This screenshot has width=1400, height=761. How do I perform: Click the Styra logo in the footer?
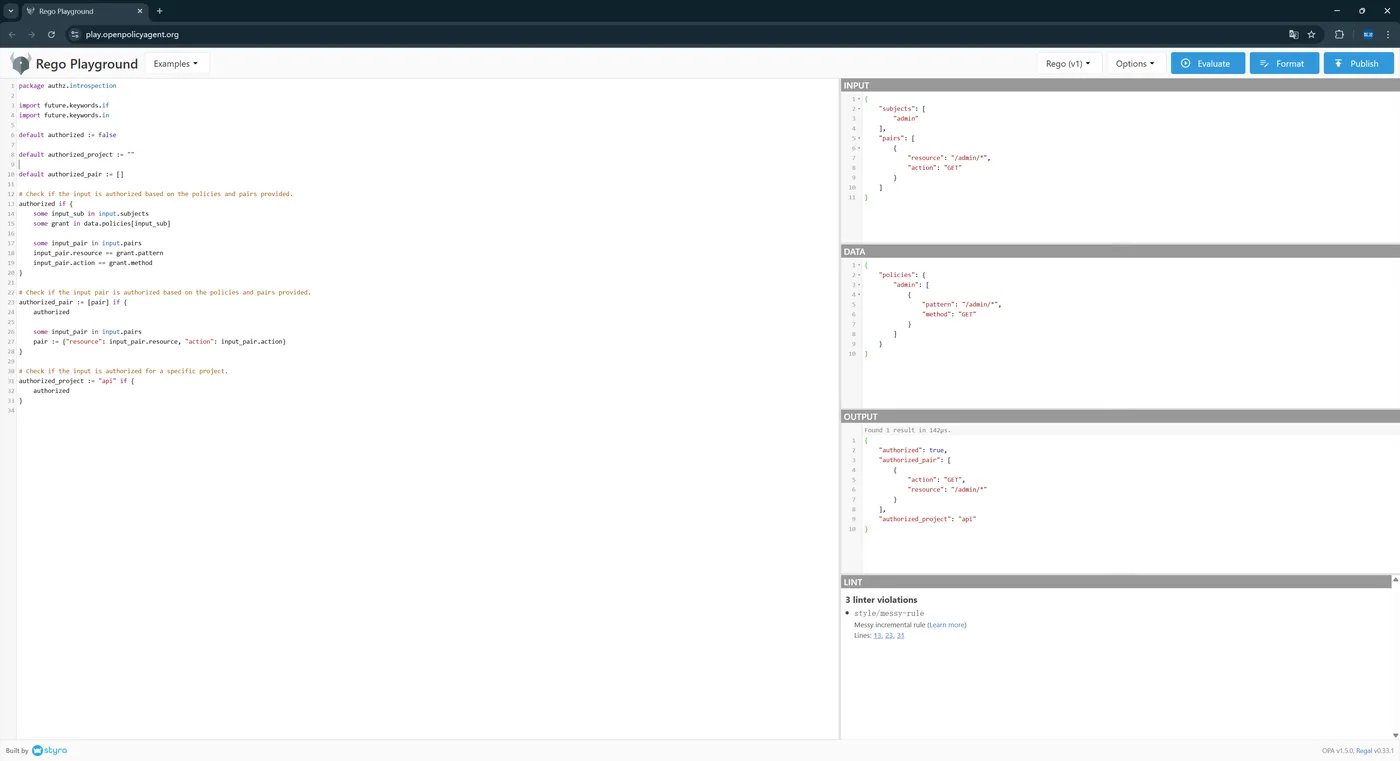[x=49, y=750]
